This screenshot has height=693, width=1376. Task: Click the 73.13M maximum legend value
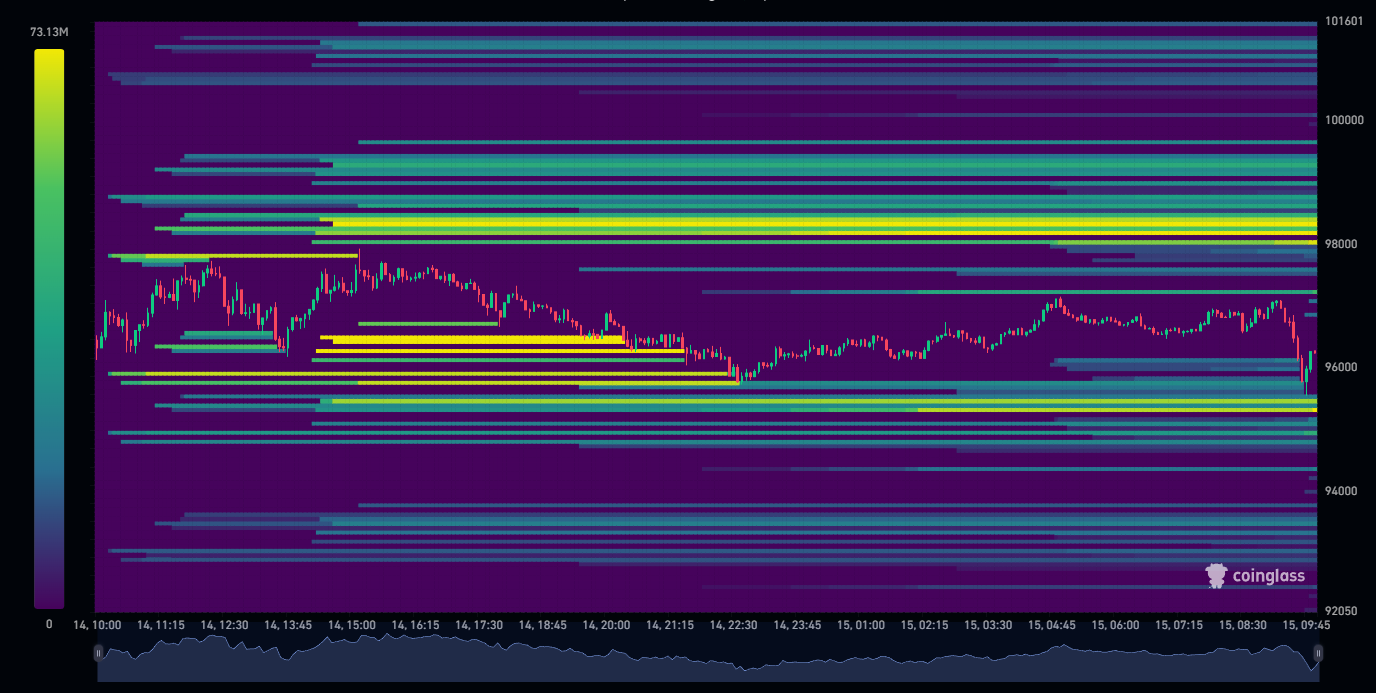coord(49,32)
